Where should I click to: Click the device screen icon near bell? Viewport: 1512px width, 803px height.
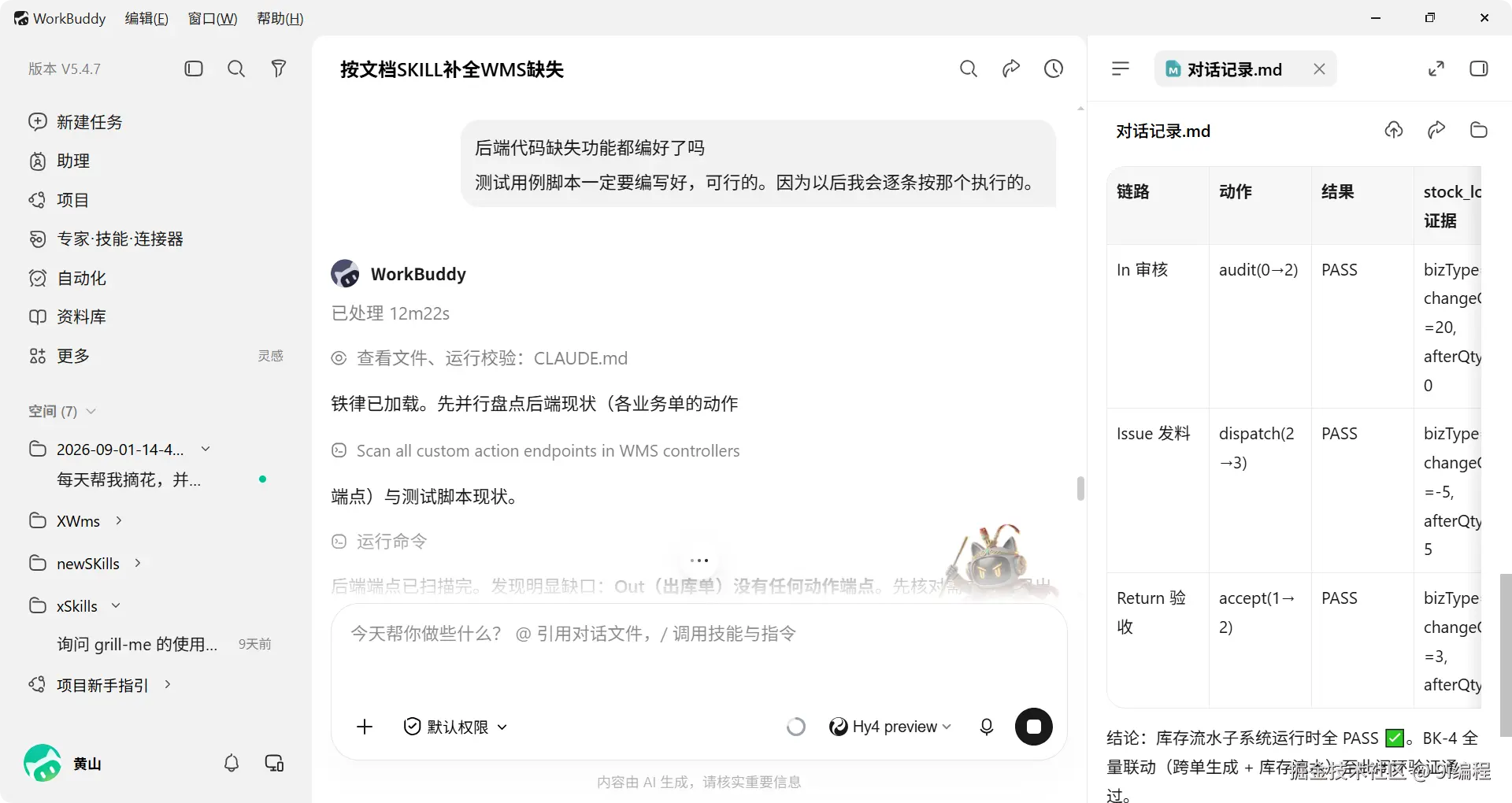click(274, 764)
